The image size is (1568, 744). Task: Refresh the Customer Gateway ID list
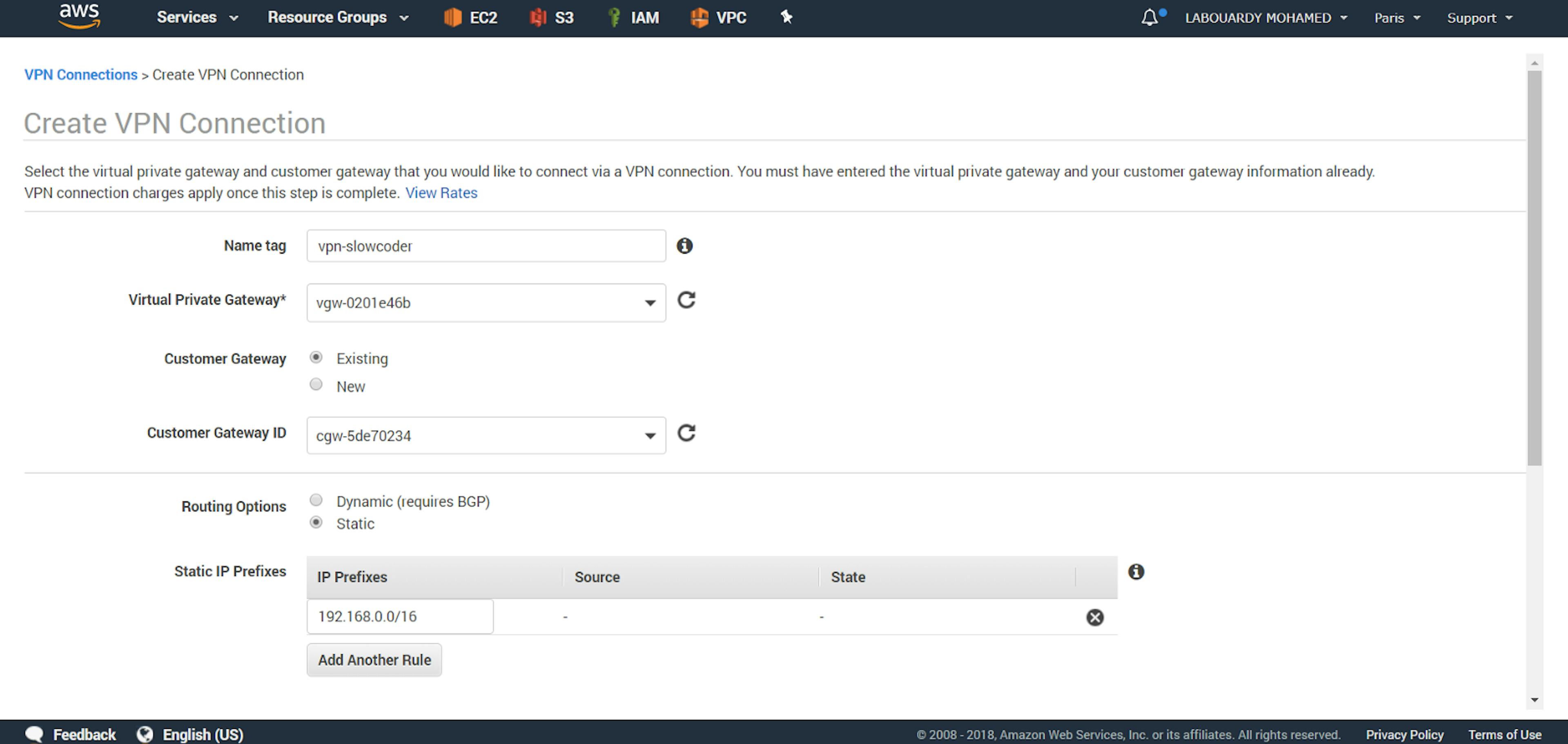pyautogui.click(x=686, y=433)
